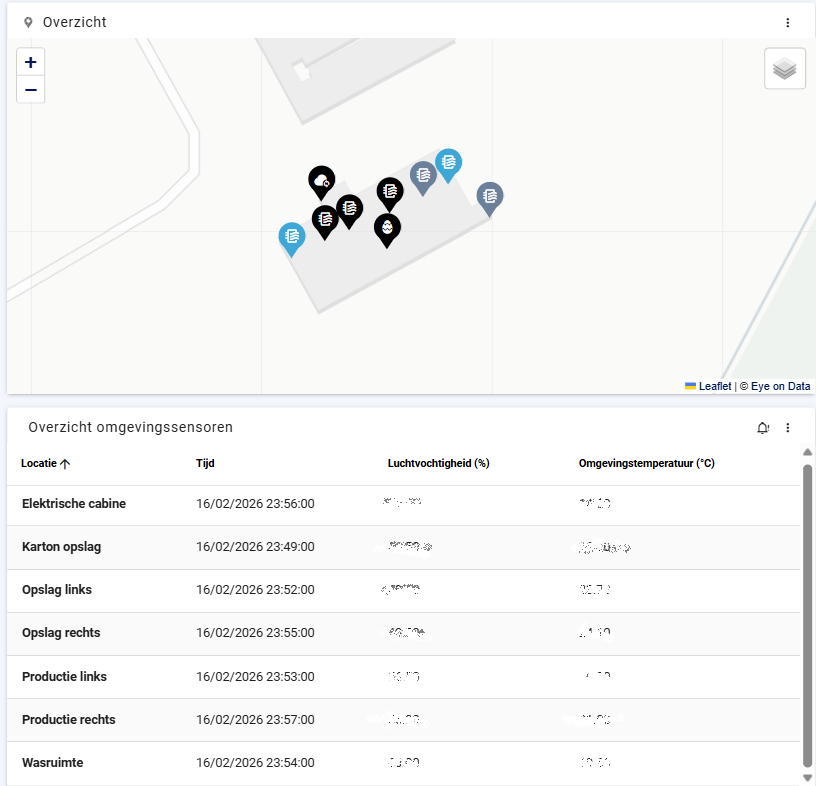Sort by Luchtvochtigheid (%) column
The height and width of the screenshot is (786, 816).
(x=439, y=463)
